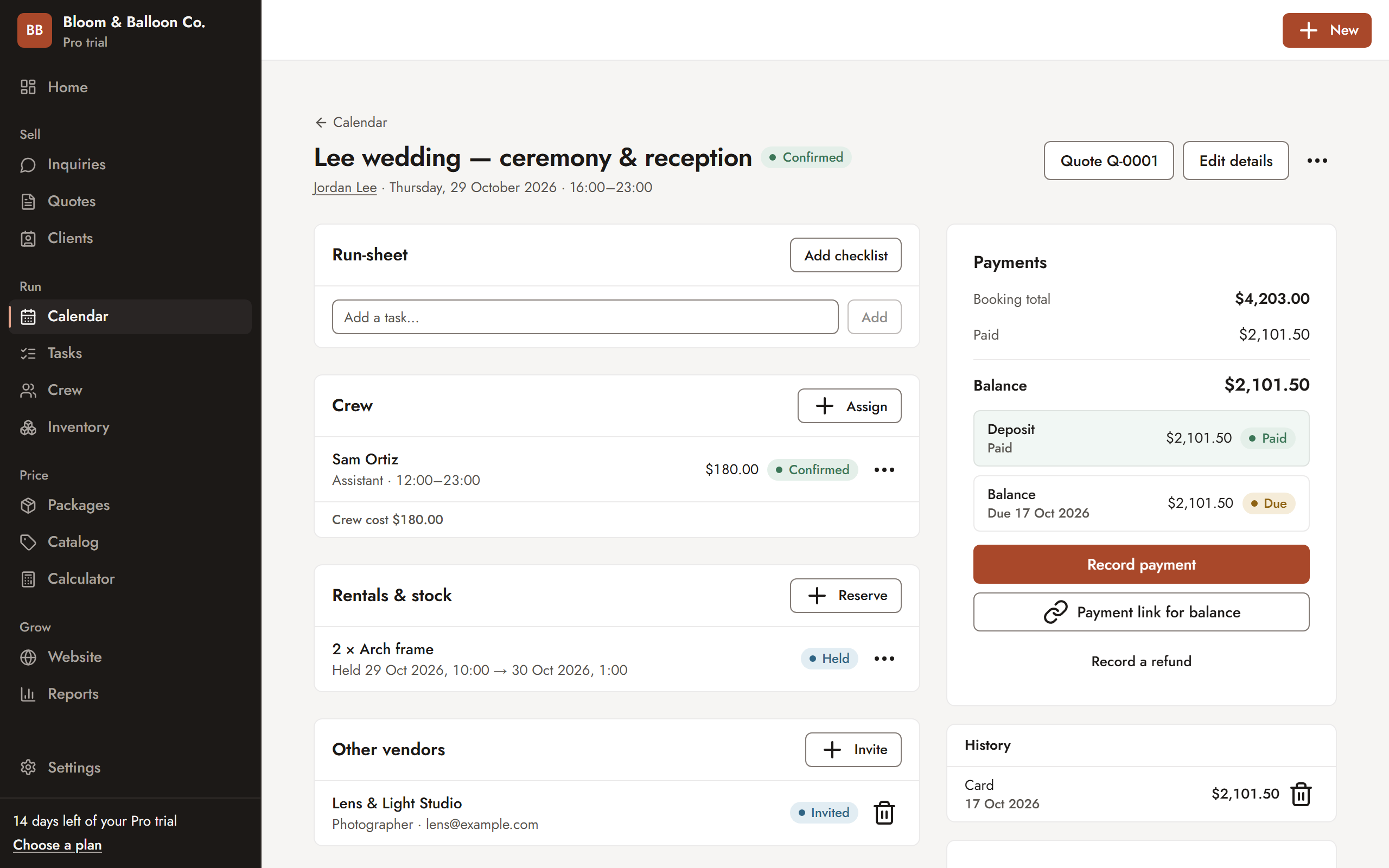Click the New button

pyautogui.click(x=1327, y=30)
